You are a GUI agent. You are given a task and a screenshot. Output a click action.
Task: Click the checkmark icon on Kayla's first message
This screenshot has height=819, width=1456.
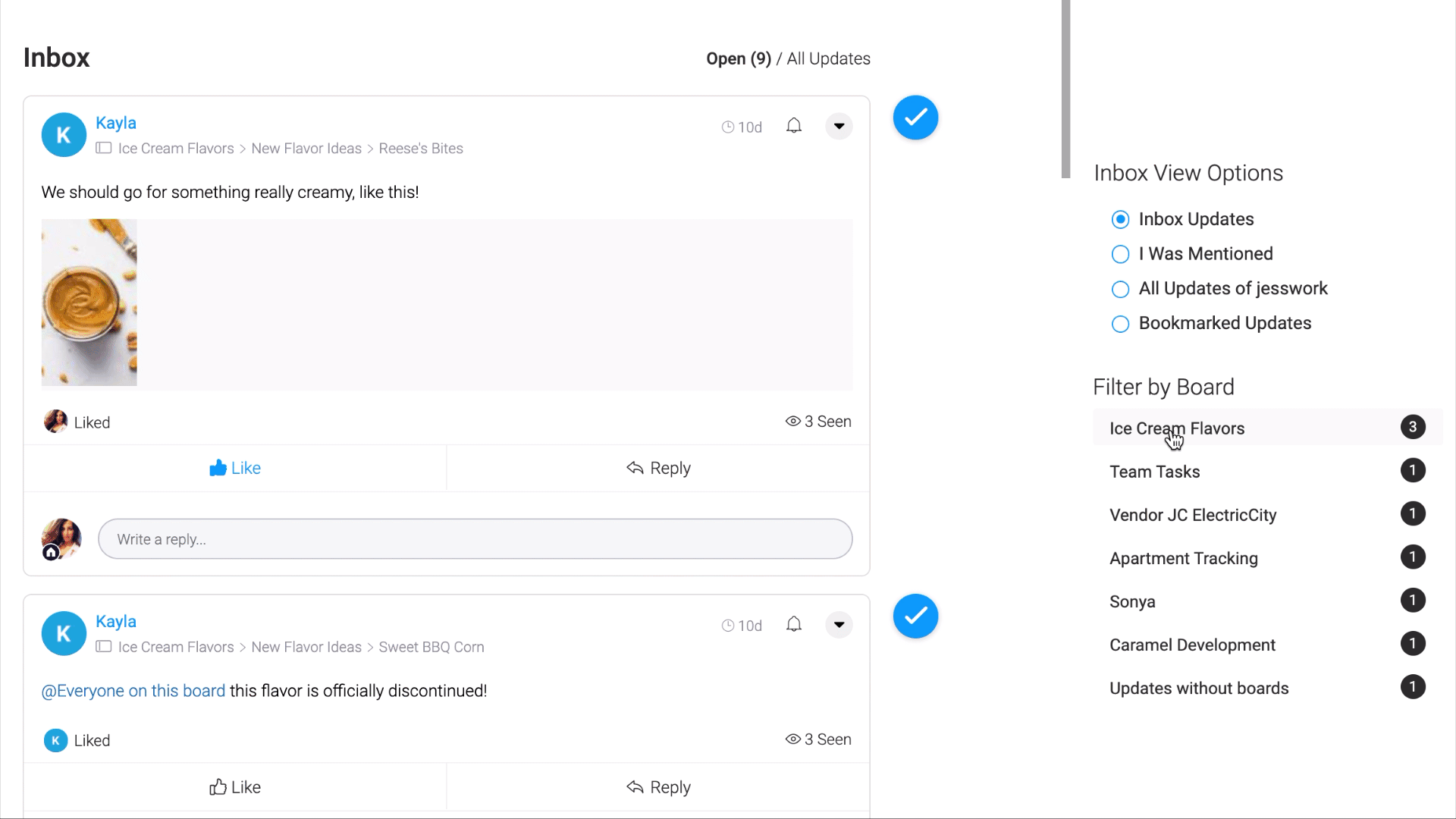point(915,117)
